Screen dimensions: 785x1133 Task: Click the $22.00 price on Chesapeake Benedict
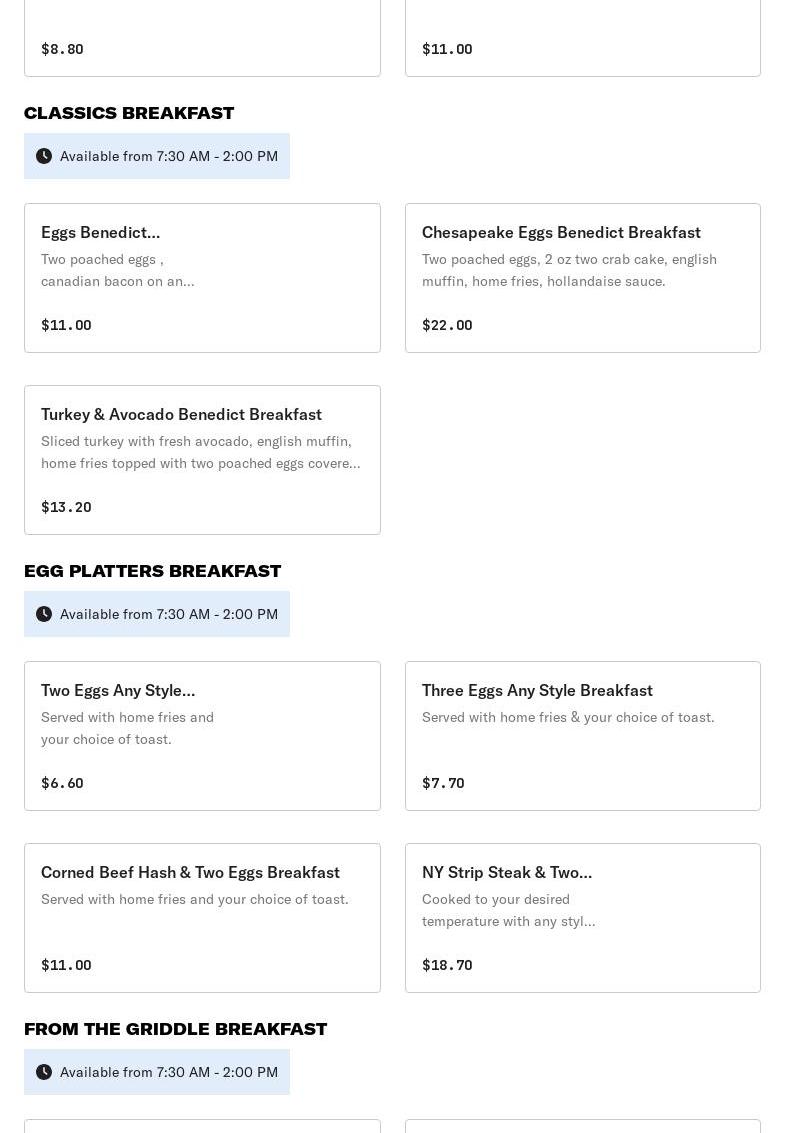(447, 325)
